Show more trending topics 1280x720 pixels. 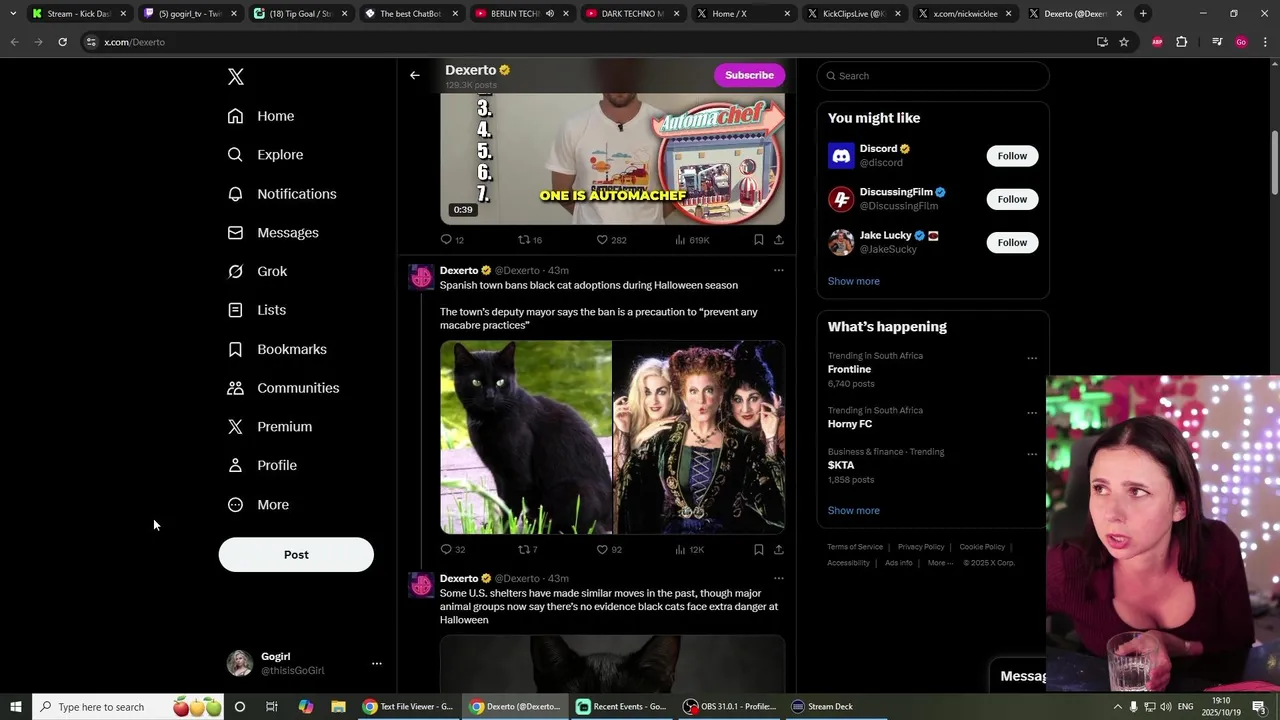tap(854, 510)
